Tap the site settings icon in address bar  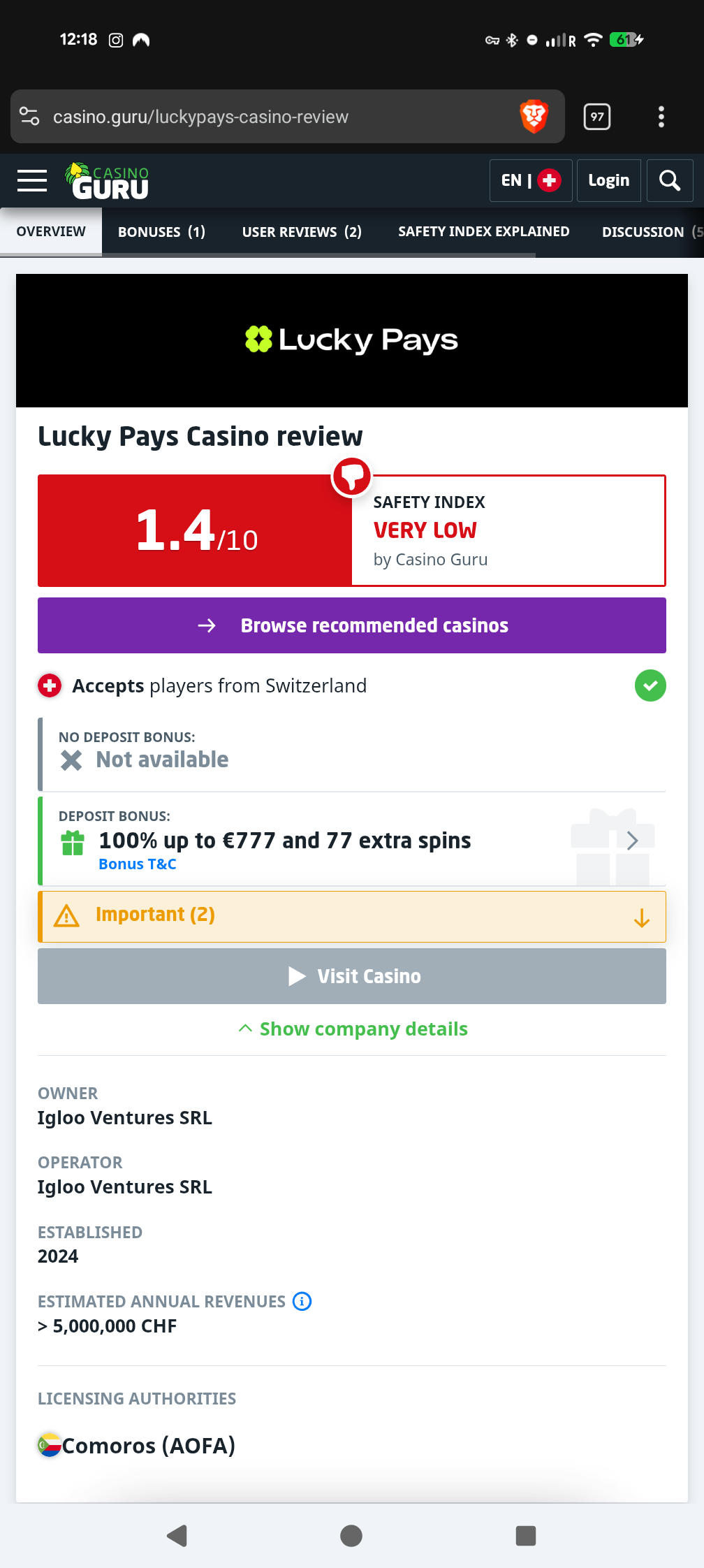tap(29, 117)
